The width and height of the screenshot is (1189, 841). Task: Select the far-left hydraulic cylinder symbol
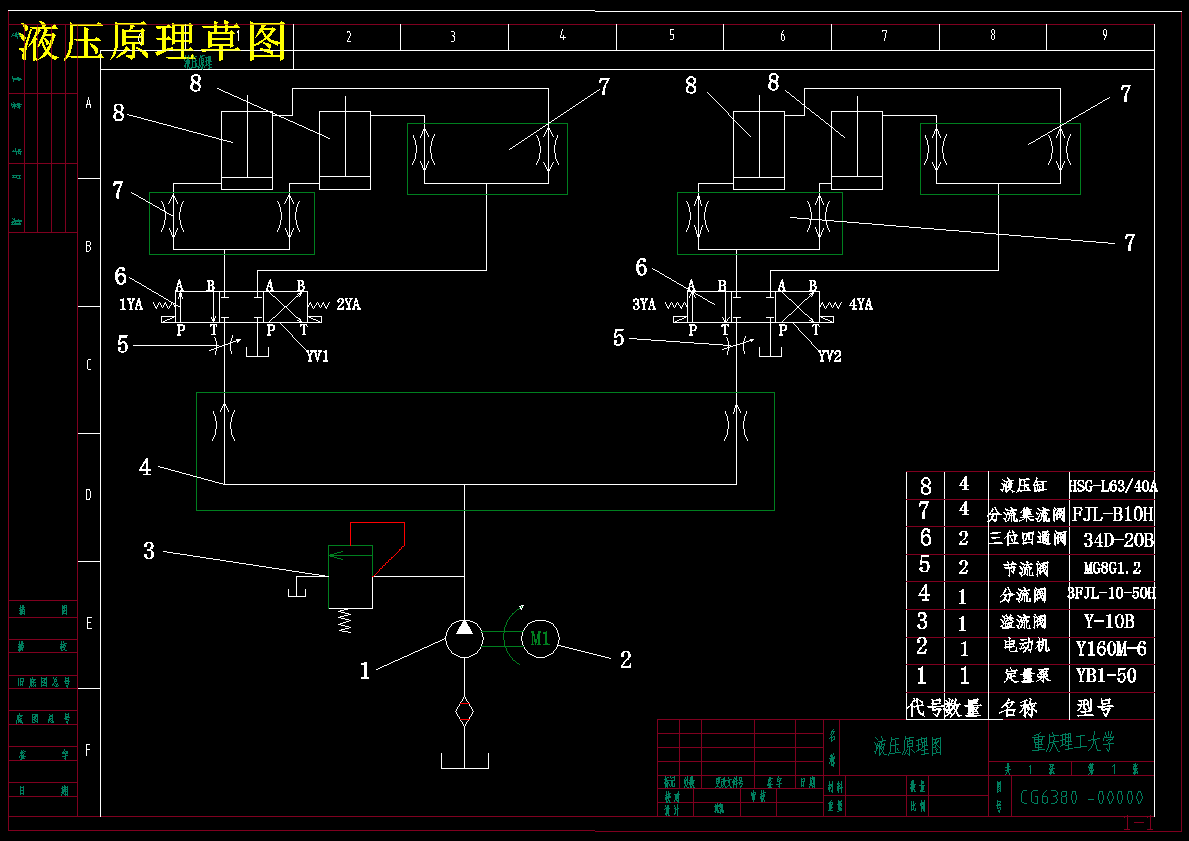click(x=246, y=150)
